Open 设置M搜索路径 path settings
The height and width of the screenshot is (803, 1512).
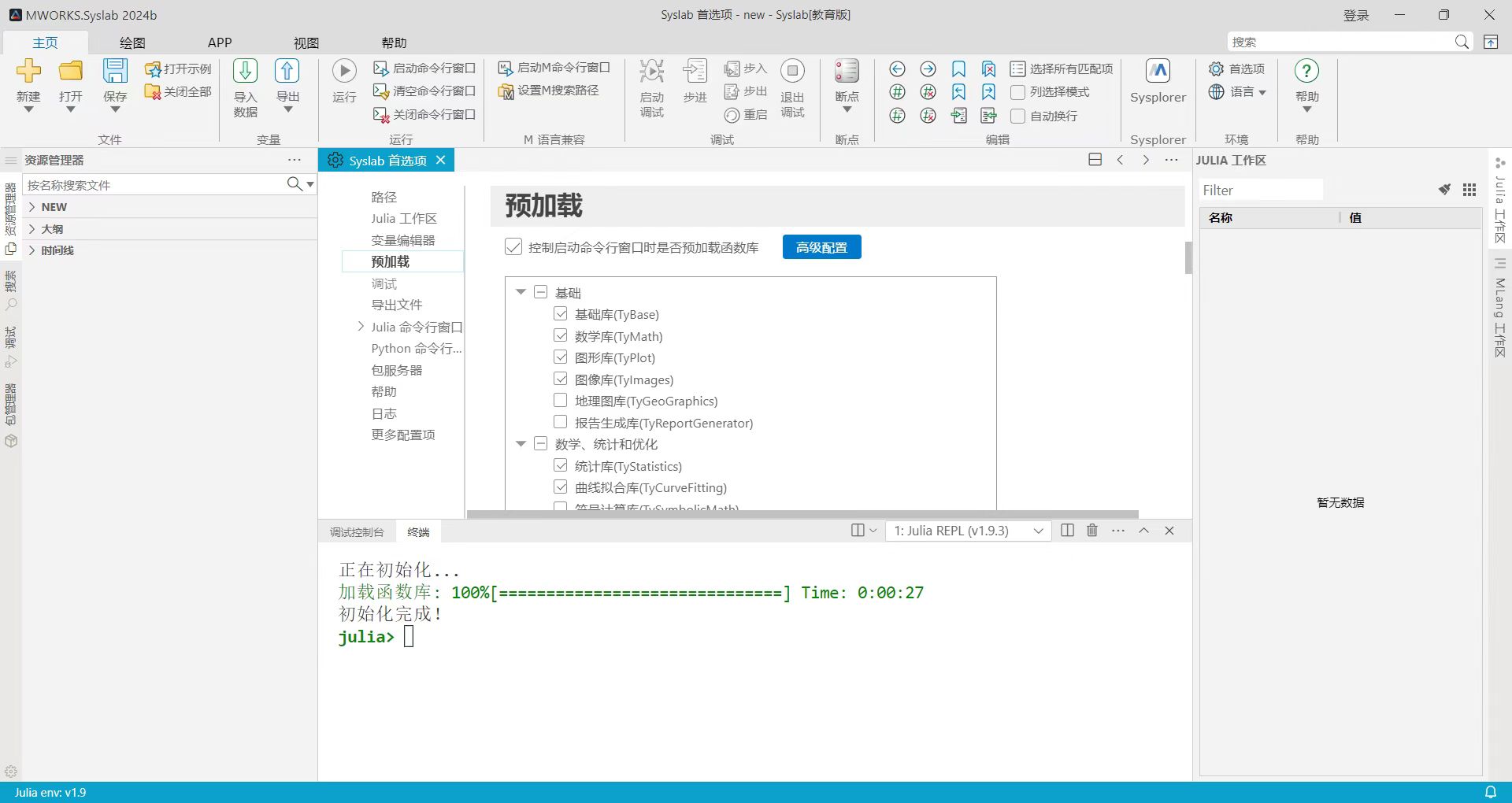coord(549,91)
